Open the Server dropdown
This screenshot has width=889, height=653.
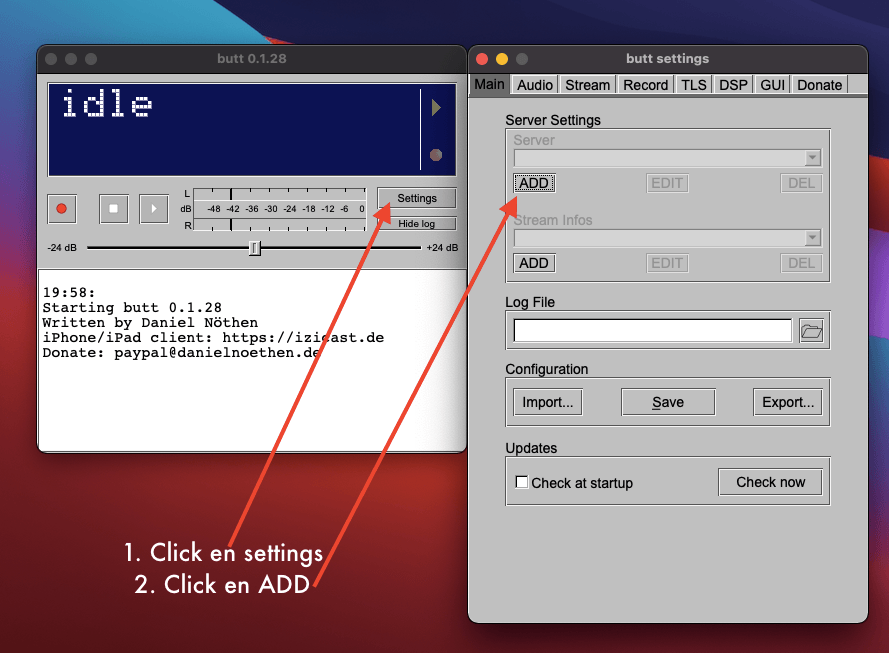[667, 157]
